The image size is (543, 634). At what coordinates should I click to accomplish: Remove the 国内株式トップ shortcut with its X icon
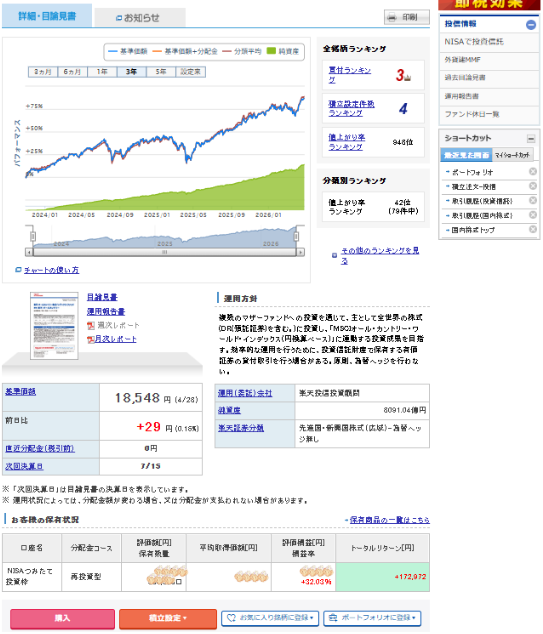(533, 229)
